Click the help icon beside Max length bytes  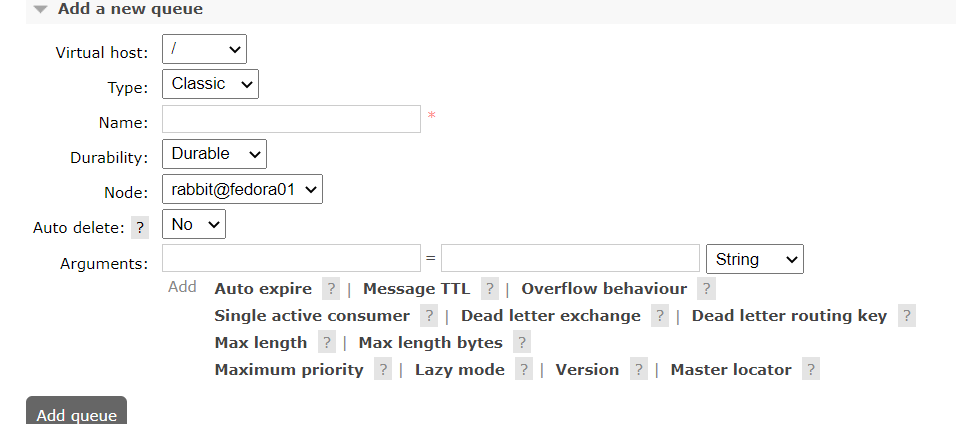[x=521, y=343]
